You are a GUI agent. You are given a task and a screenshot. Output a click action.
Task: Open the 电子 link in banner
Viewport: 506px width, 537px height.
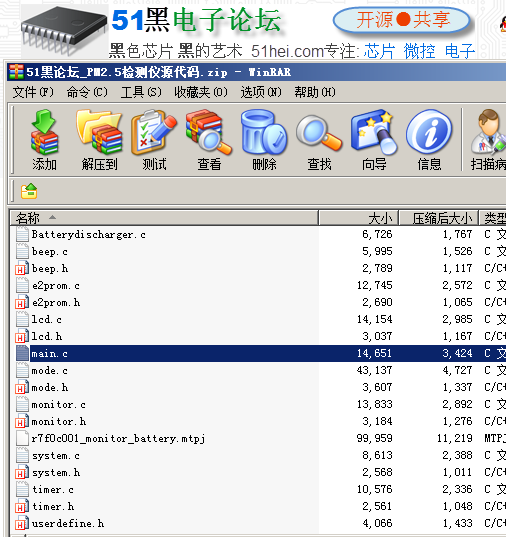coord(460,51)
